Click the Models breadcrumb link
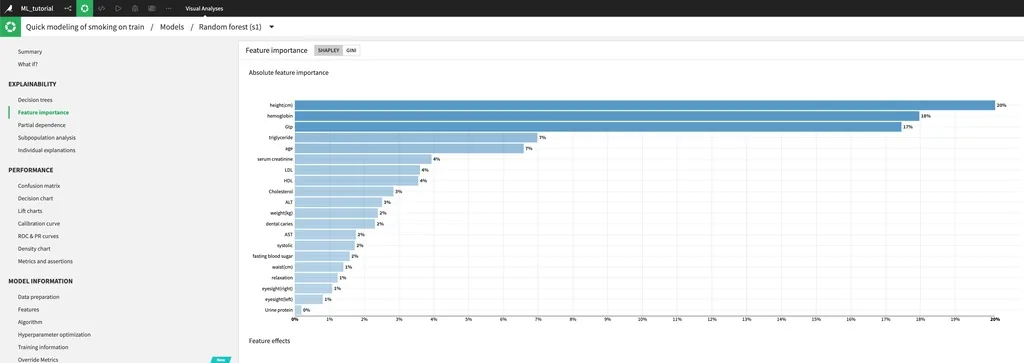The image size is (1024, 363). 171,27
